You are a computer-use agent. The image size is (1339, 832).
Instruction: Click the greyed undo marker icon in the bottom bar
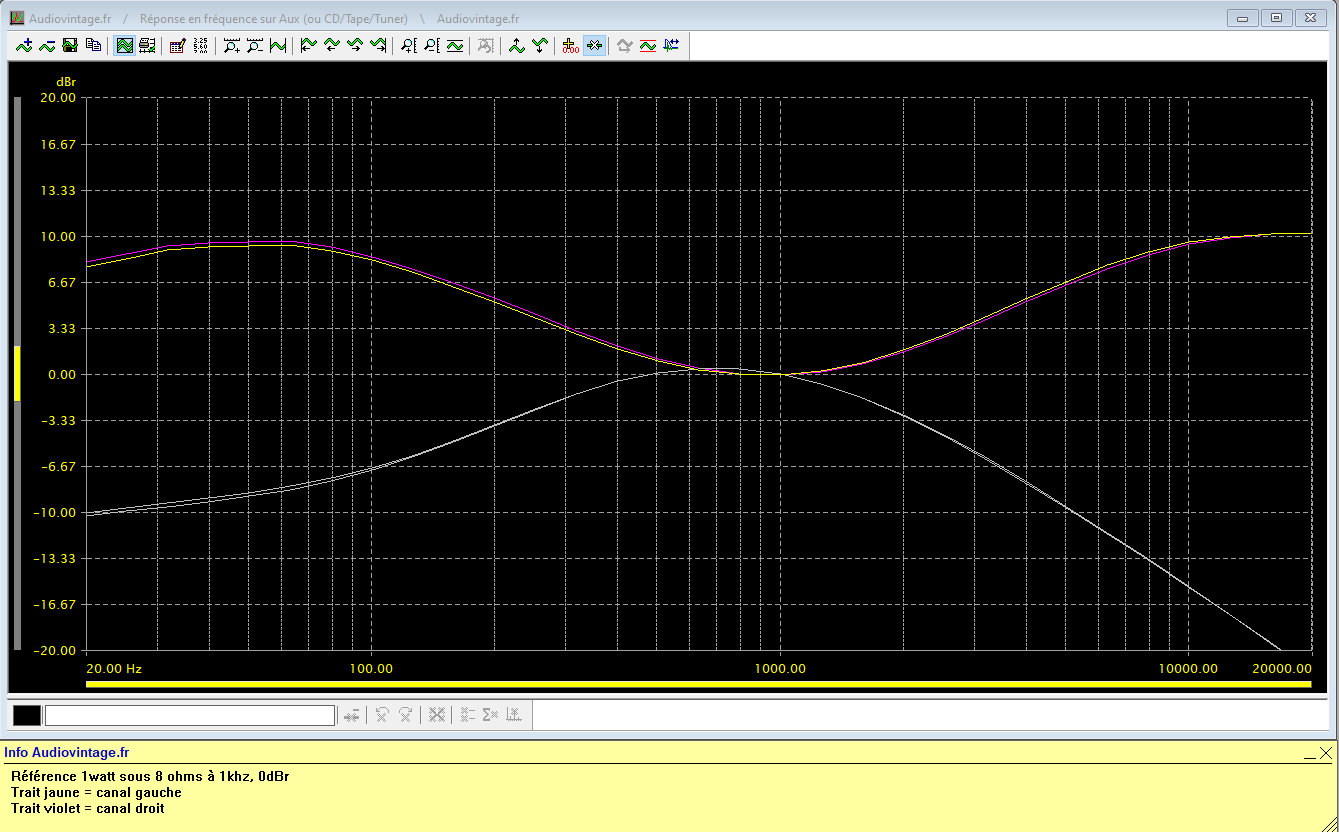pos(382,715)
